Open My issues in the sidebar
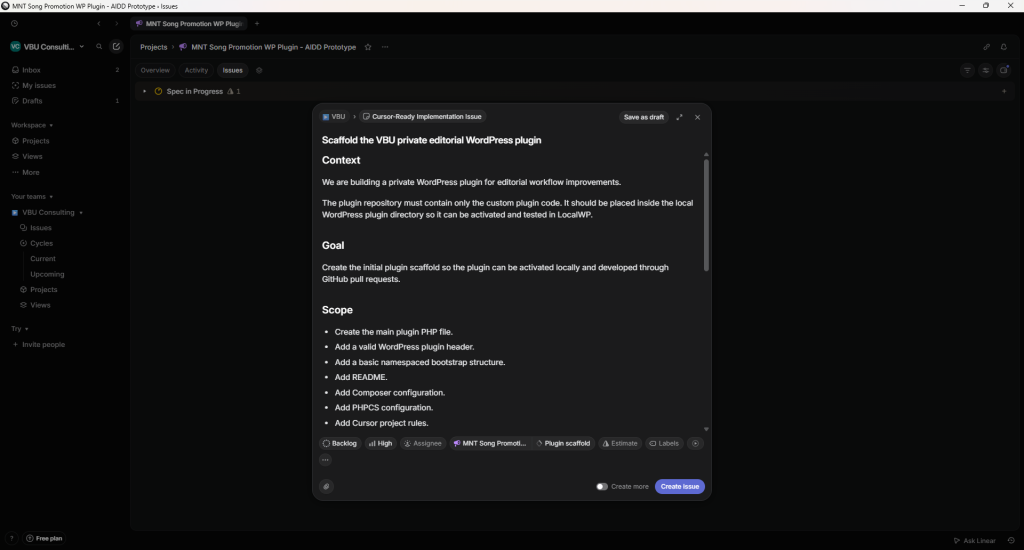Screen dimensions: 1024x550 (65, 86)
